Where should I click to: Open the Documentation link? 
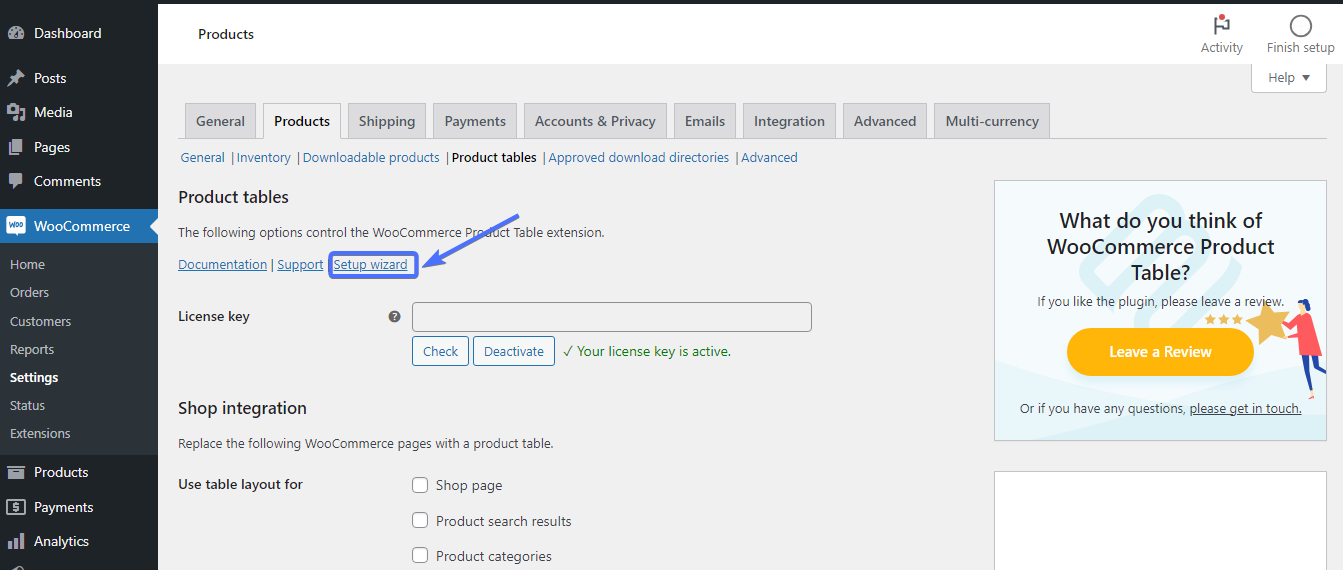pos(222,264)
